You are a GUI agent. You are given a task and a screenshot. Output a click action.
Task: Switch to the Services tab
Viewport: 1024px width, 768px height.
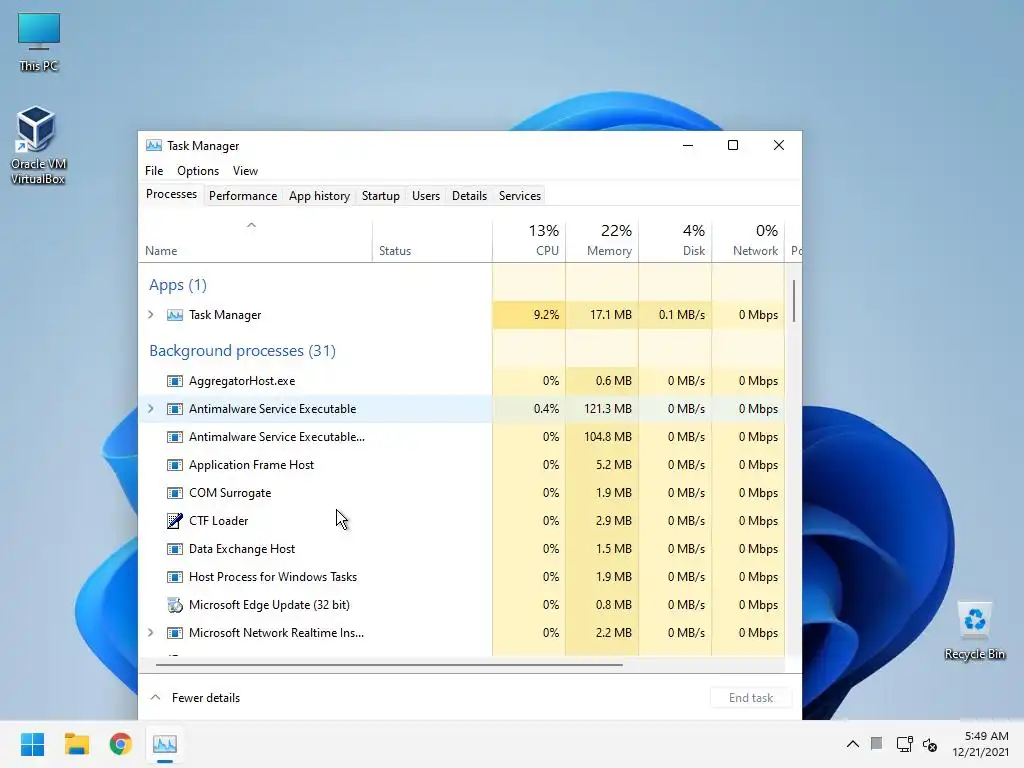coord(520,196)
